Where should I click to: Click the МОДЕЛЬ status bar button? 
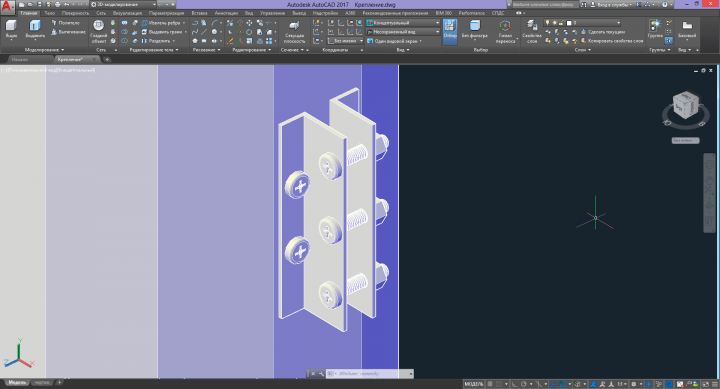(473, 384)
